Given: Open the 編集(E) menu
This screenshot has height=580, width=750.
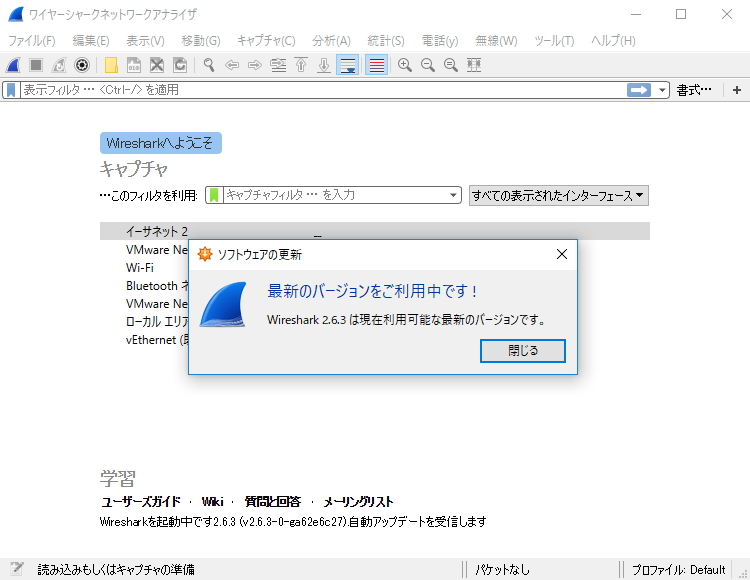Looking at the screenshot, I should tap(91, 41).
